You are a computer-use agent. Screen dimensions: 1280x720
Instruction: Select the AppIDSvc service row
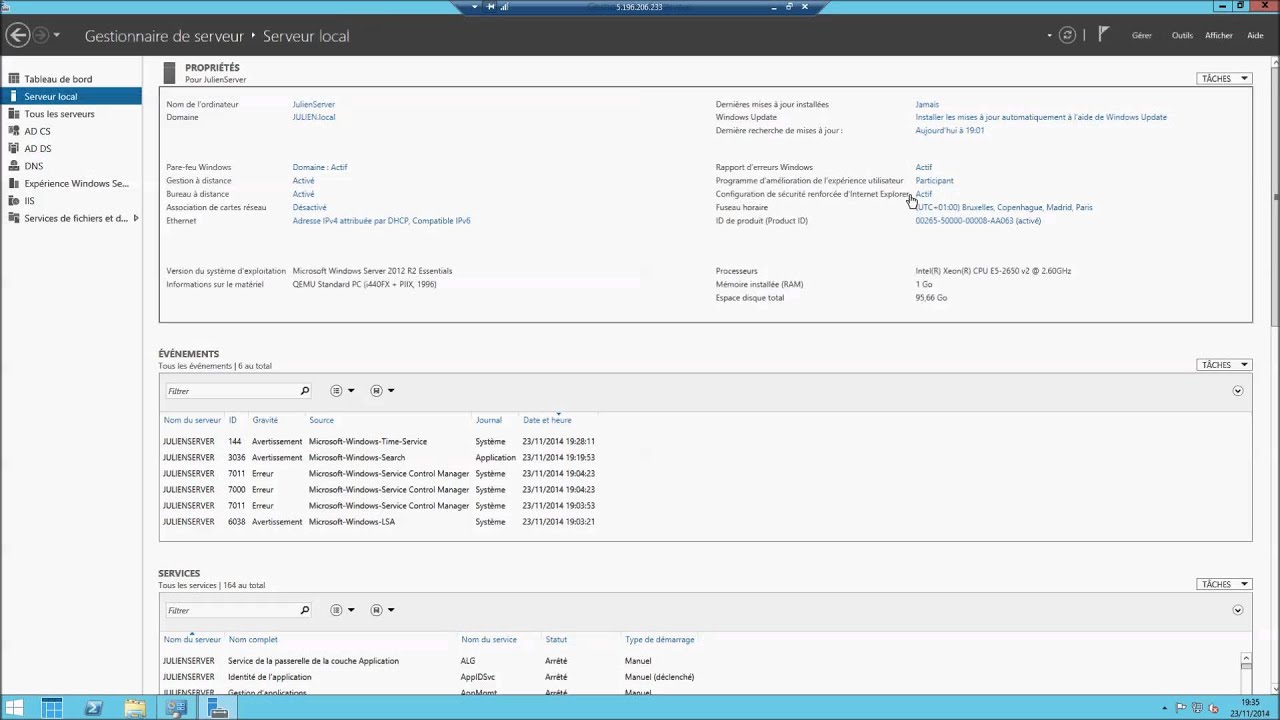700,677
